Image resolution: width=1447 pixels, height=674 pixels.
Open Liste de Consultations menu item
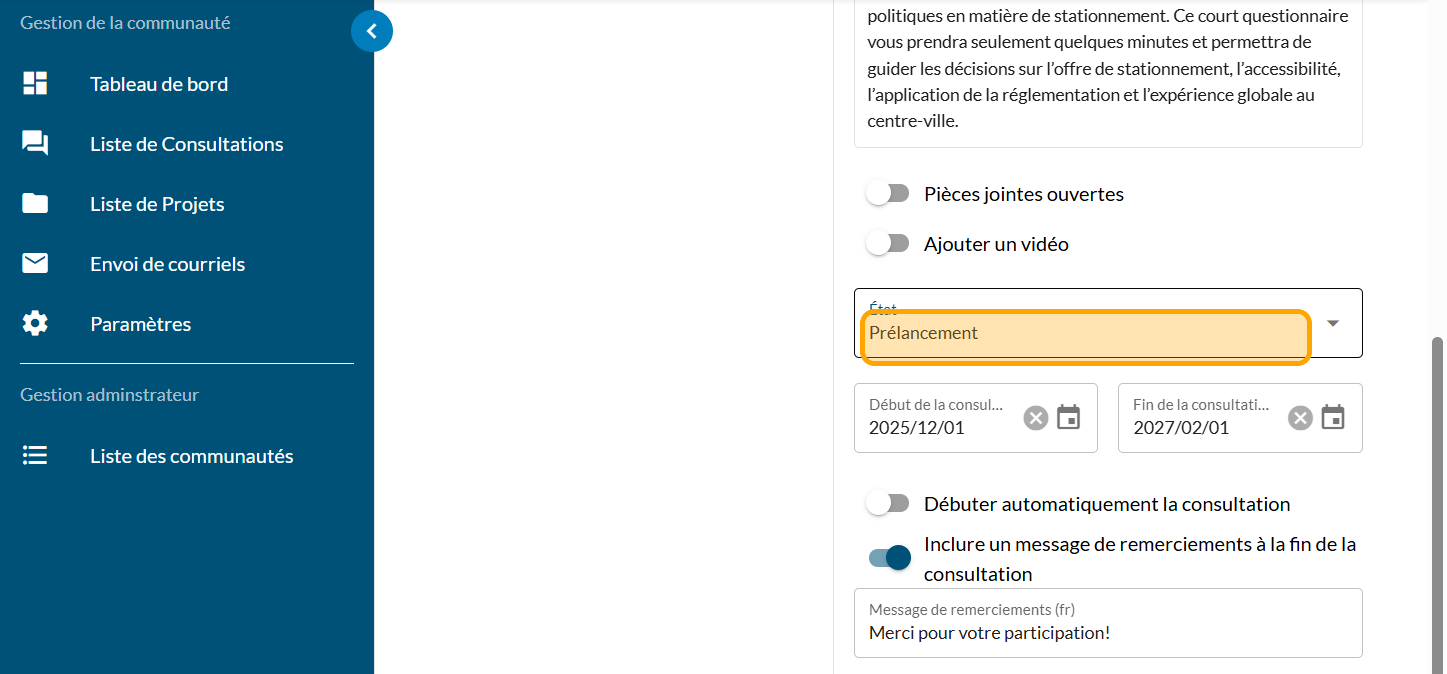(186, 144)
